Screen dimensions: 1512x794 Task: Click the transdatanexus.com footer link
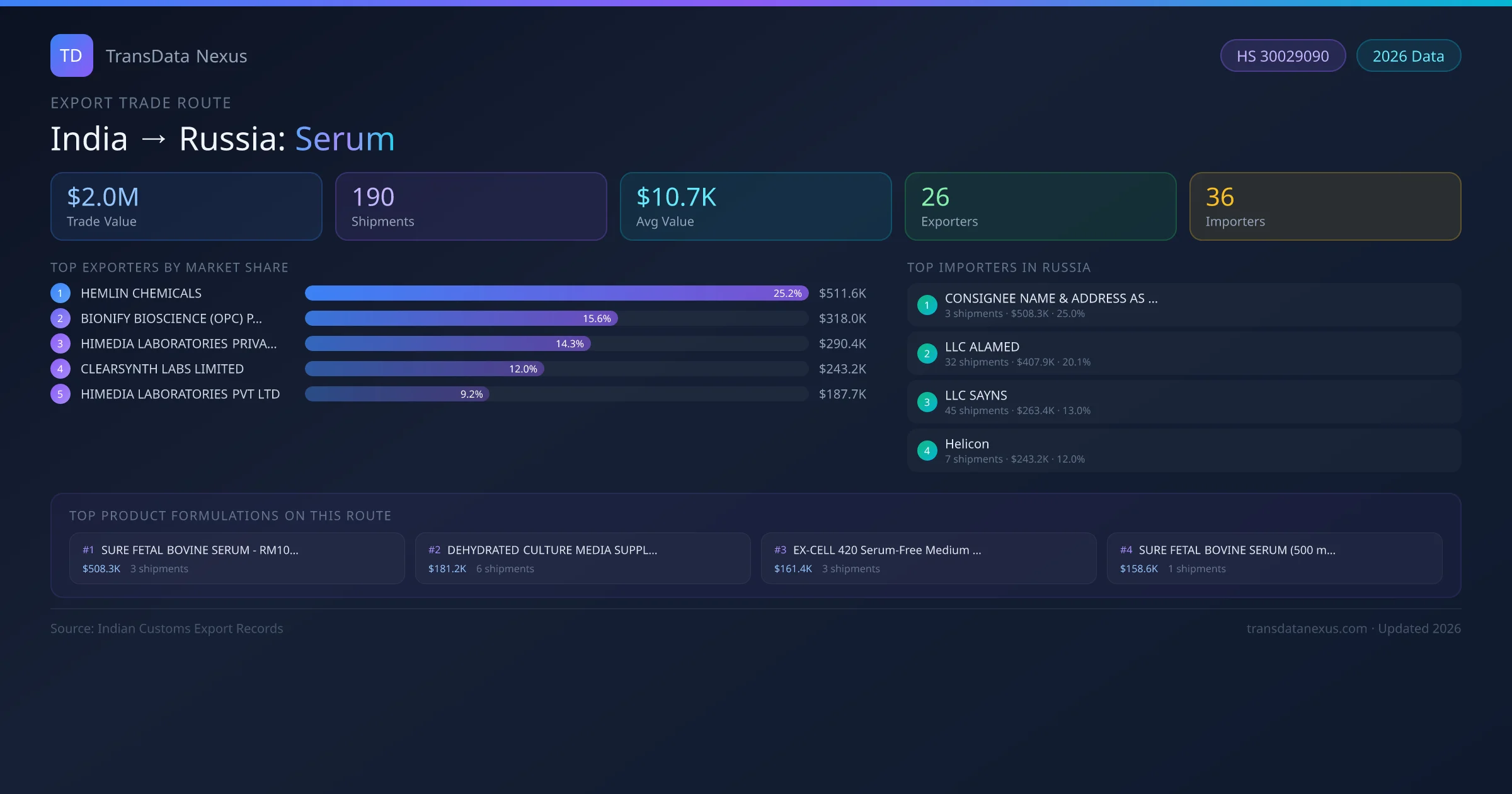(1306, 628)
